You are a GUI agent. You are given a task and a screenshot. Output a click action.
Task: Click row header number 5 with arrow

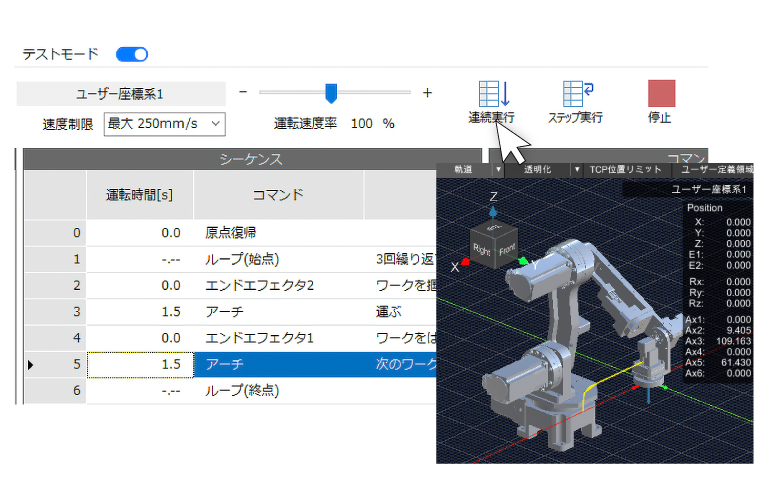[55, 365]
